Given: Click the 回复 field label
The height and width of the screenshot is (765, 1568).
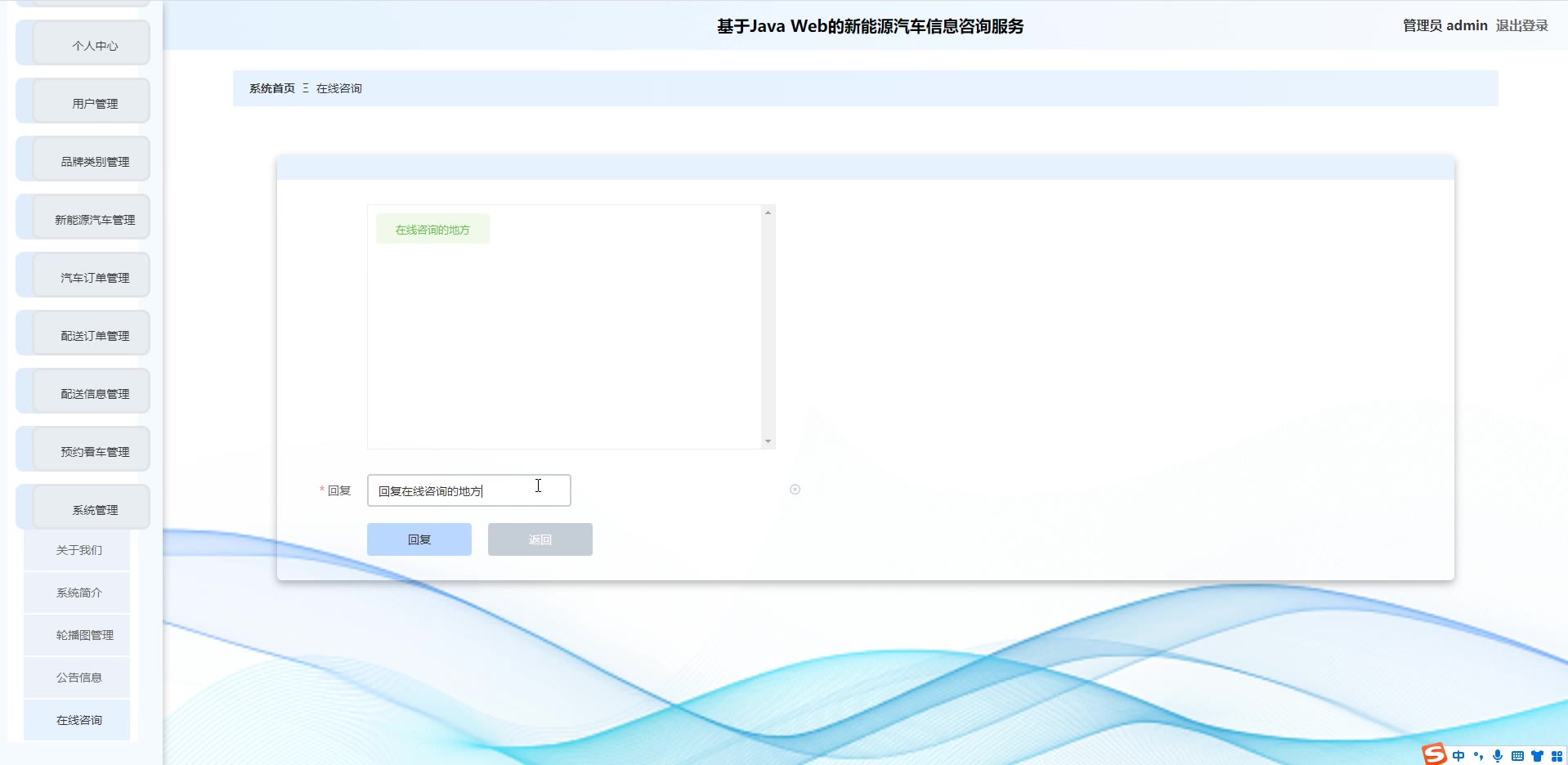Looking at the screenshot, I should 339,490.
